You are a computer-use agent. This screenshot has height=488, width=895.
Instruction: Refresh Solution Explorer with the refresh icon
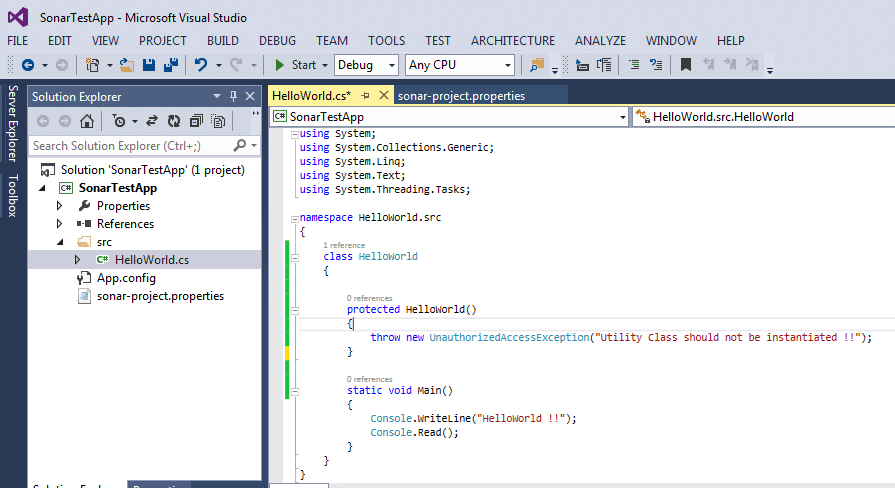coord(174,121)
